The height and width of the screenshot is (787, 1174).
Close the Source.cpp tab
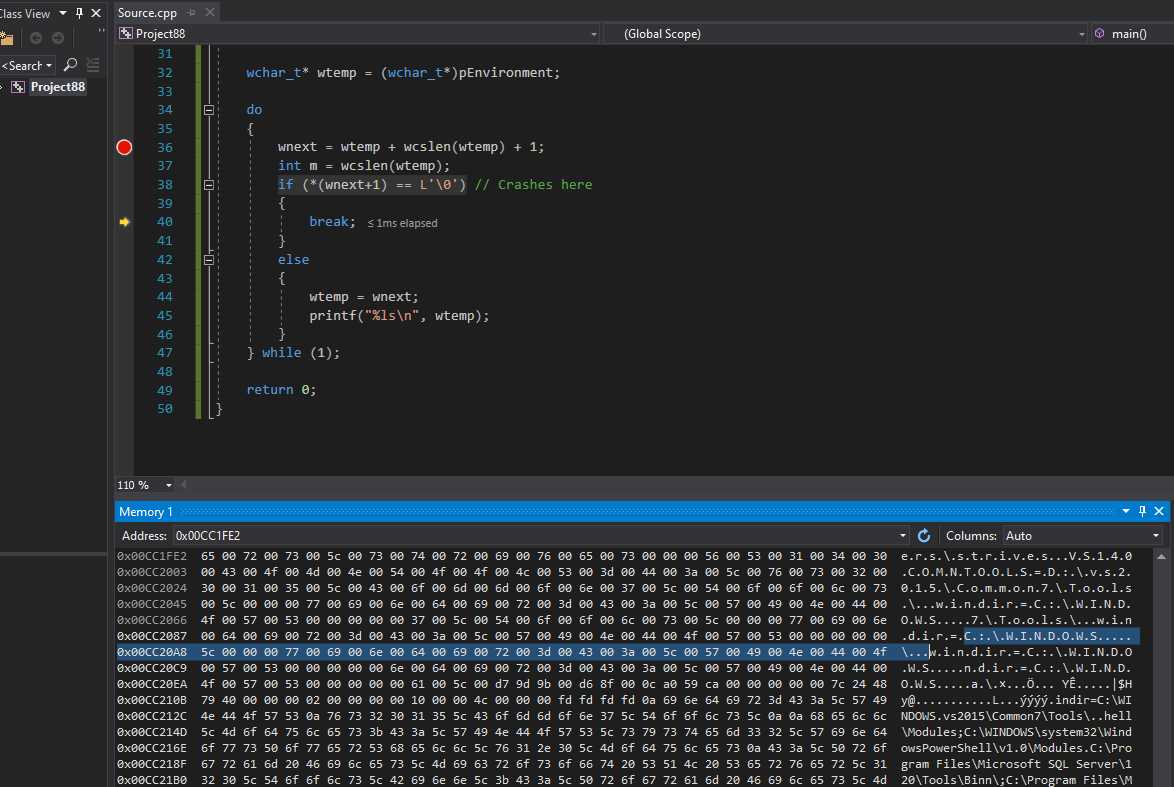(x=210, y=12)
